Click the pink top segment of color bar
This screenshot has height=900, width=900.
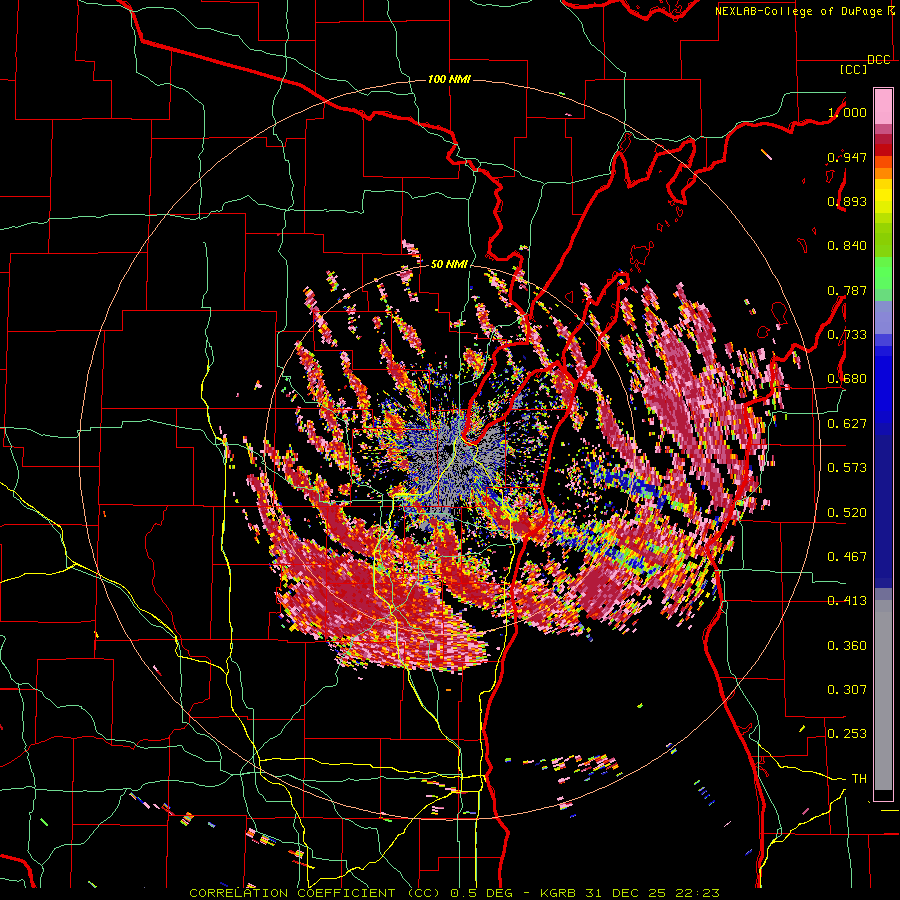[x=883, y=106]
